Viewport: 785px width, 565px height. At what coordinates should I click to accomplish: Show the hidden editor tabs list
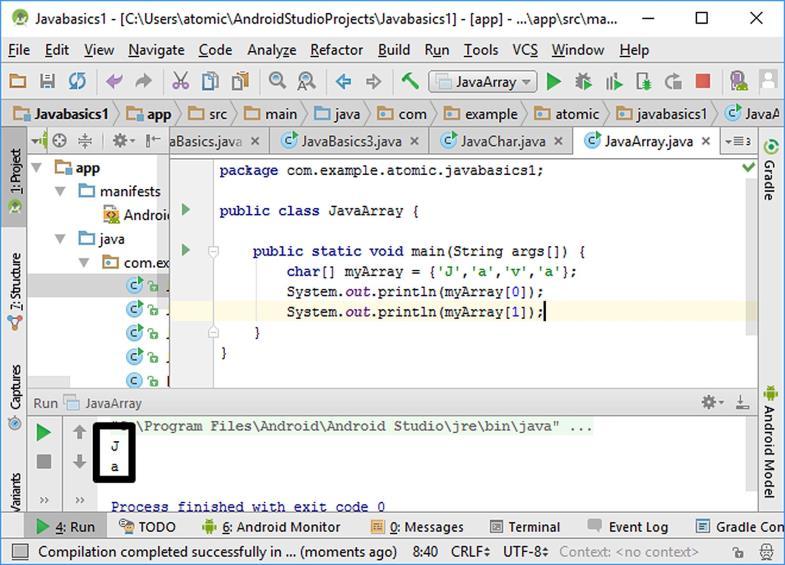738,141
